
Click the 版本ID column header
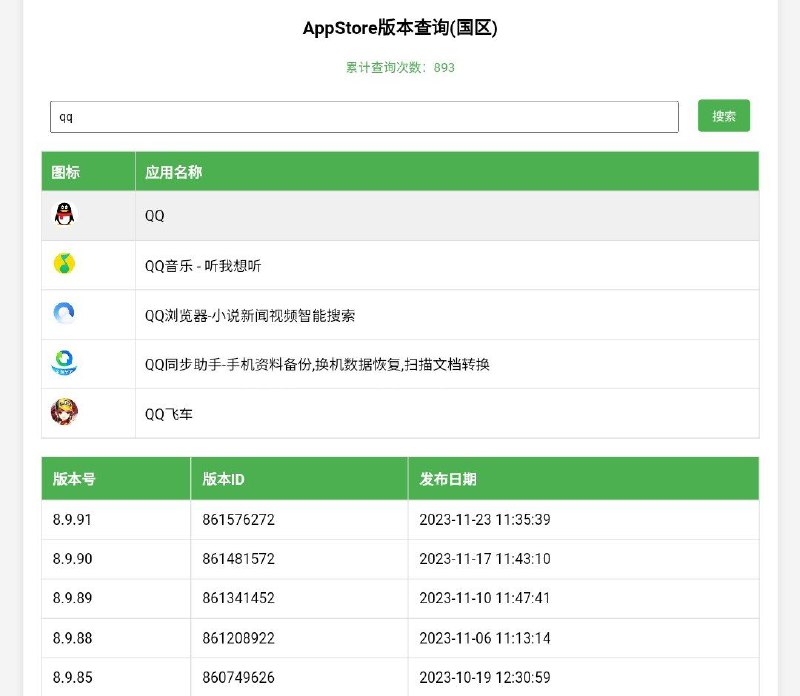click(220, 479)
